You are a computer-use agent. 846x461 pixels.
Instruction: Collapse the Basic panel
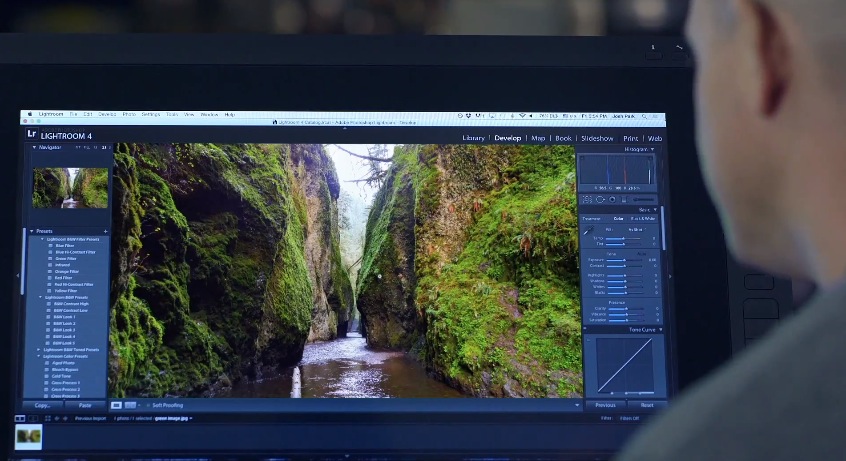[x=656, y=209]
